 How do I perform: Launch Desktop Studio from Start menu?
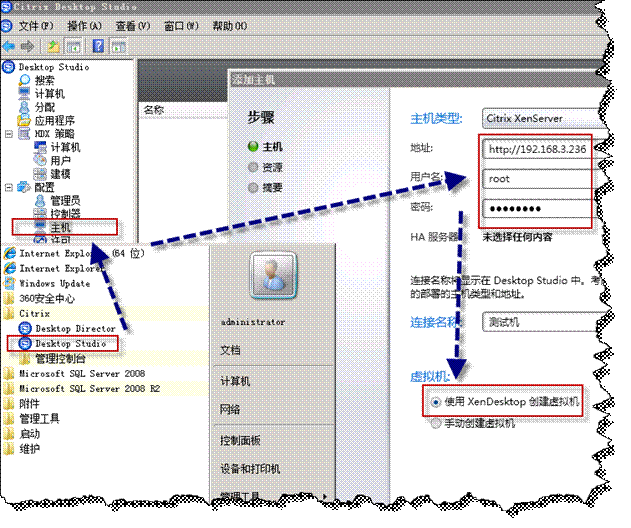70,344
